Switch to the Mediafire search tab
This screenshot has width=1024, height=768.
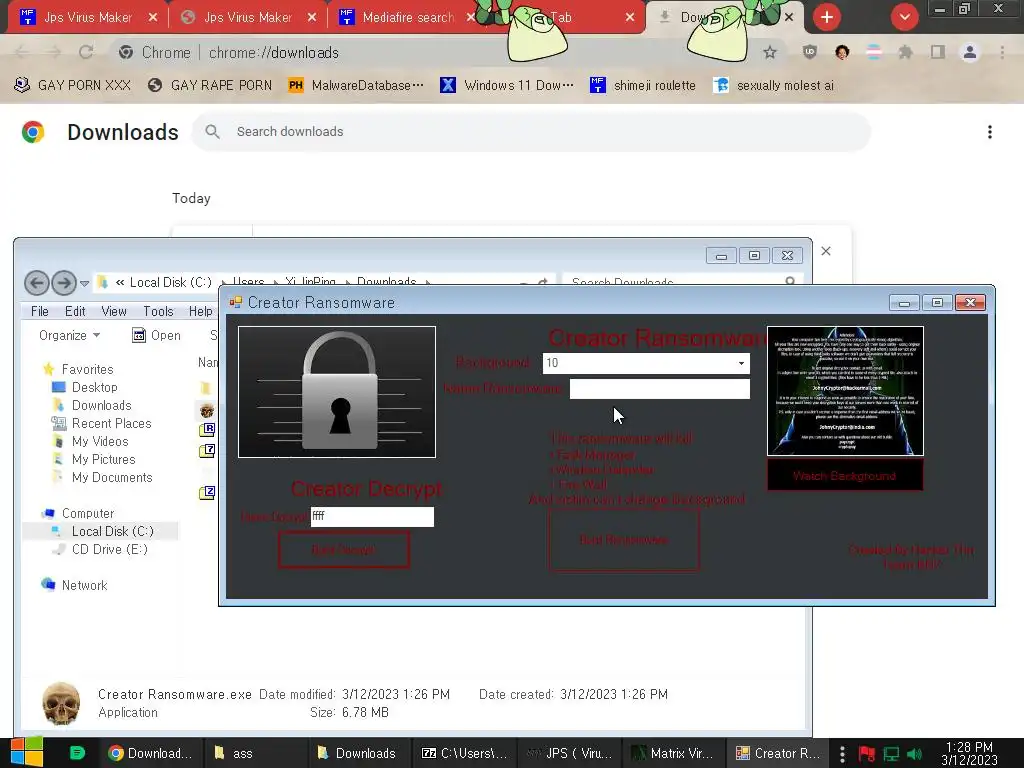click(x=408, y=17)
